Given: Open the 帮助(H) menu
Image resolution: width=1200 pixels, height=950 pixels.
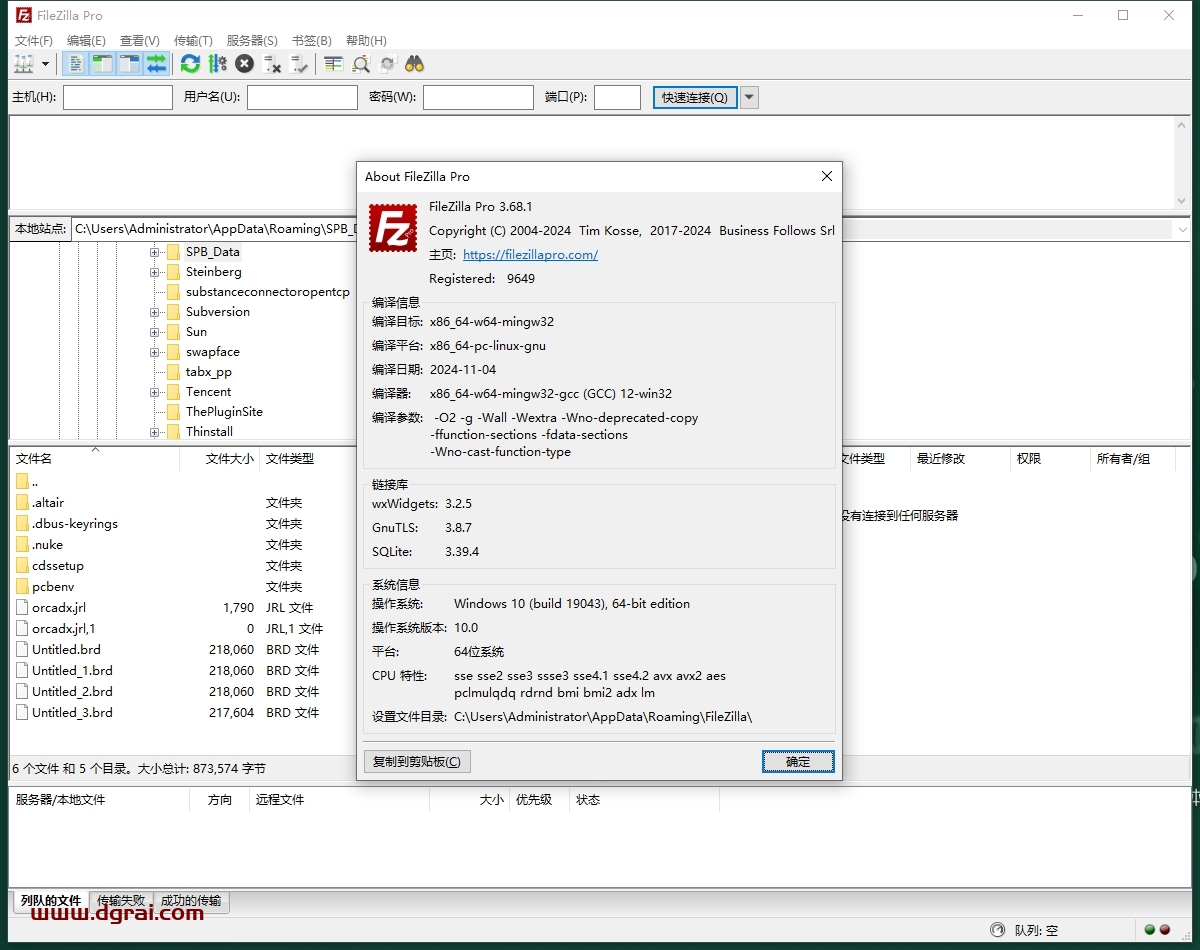Looking at the screenshot, I should click(x=366, y=40).
